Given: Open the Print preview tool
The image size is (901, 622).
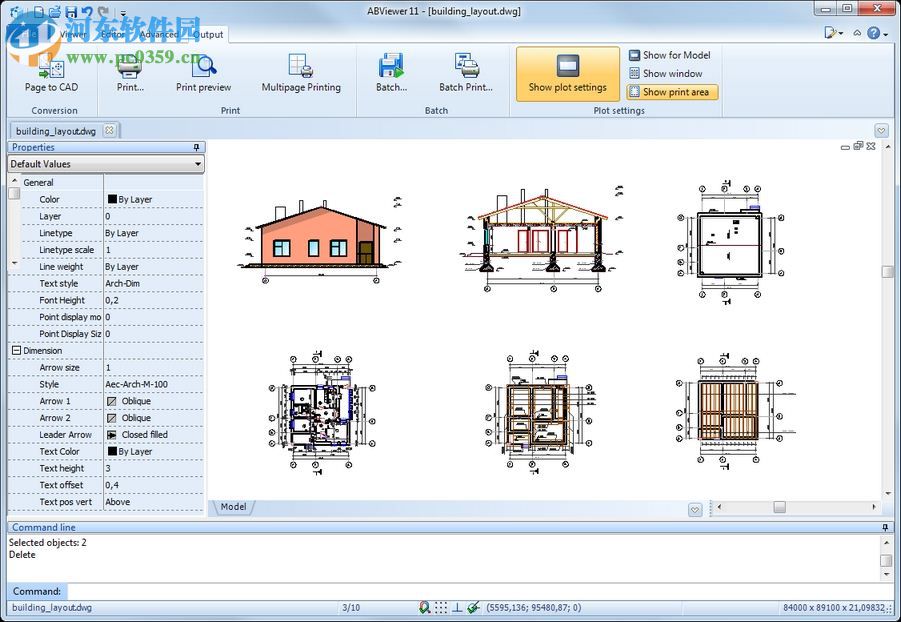Looking at the screenshot, I should (x=203, y=71).
